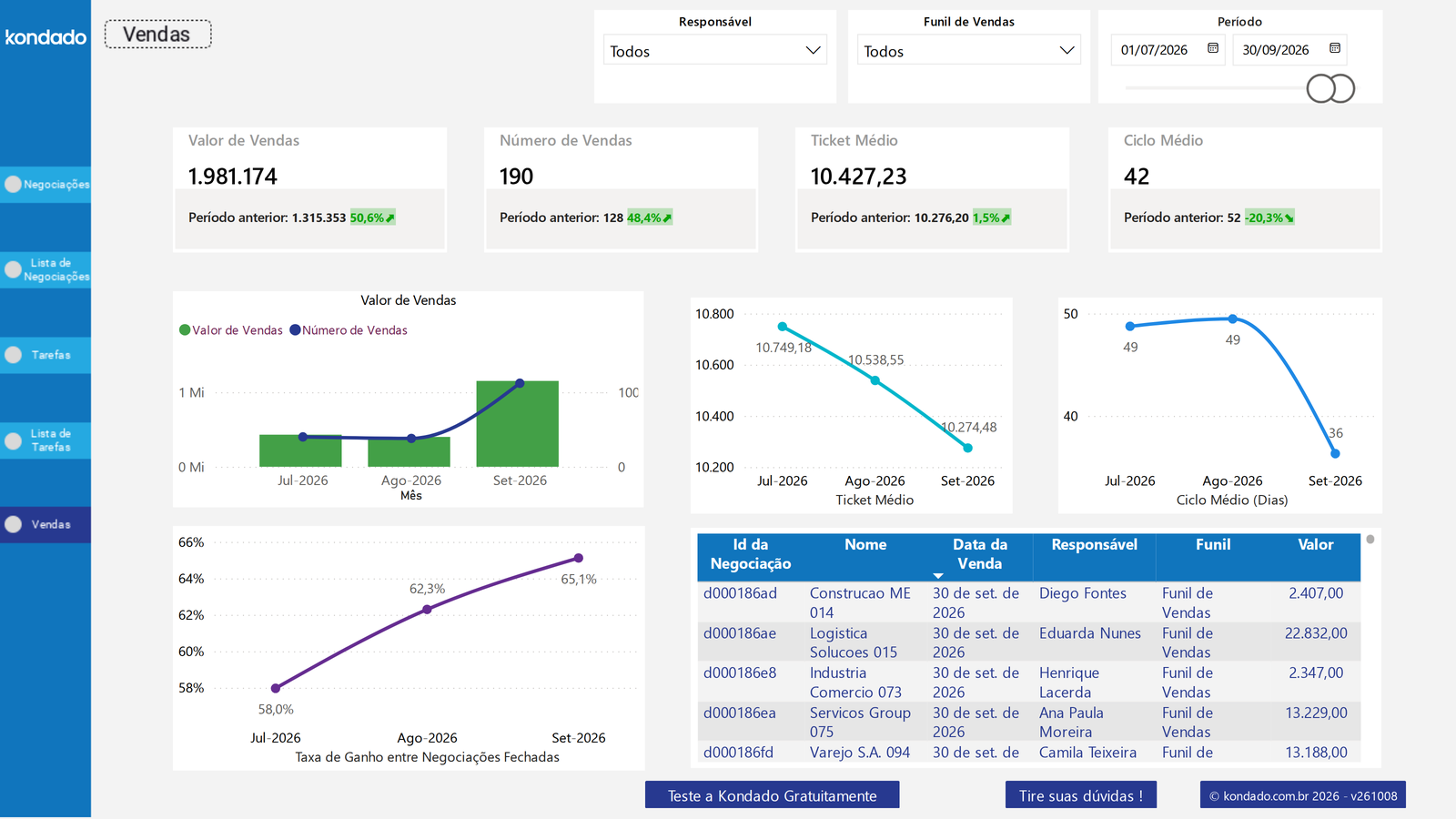Click the value 22.832,00 in the table
Viewport: 1456px width, 819px height.
1316,633
